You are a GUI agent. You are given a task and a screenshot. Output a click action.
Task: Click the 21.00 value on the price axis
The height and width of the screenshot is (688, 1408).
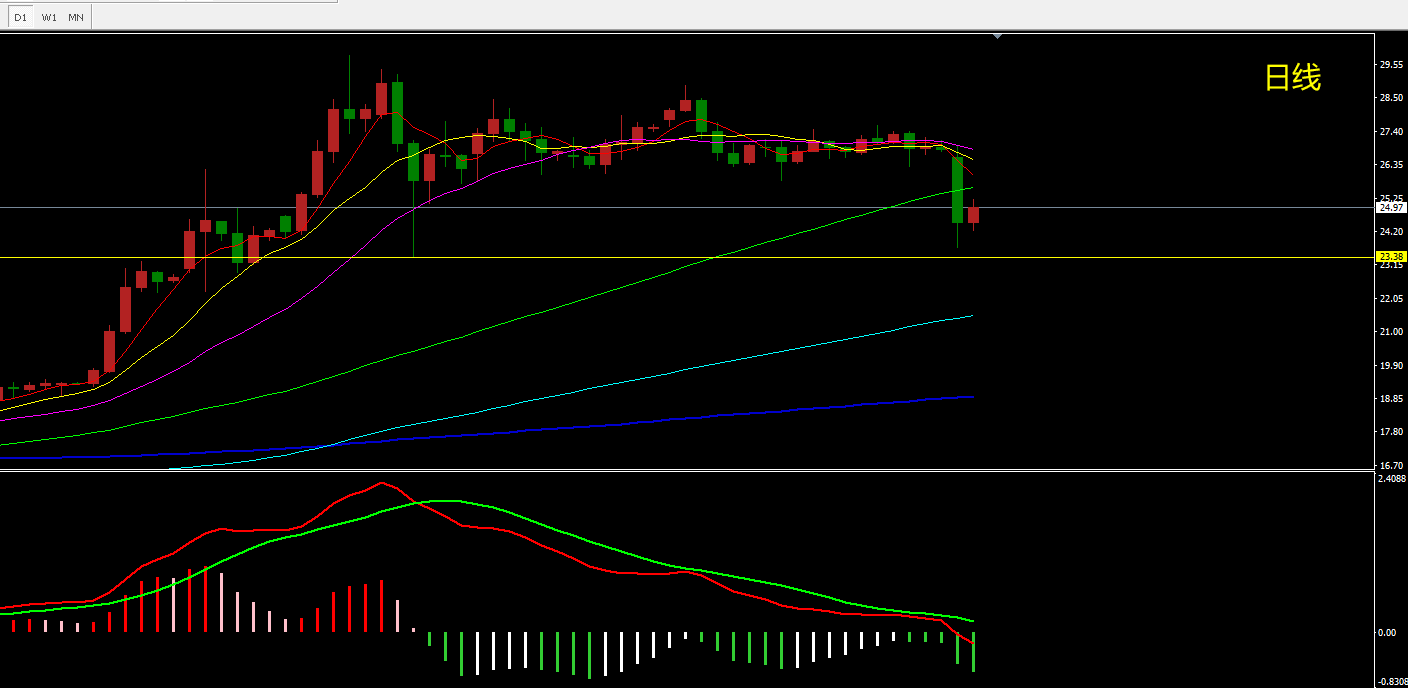click(1391, 332)
